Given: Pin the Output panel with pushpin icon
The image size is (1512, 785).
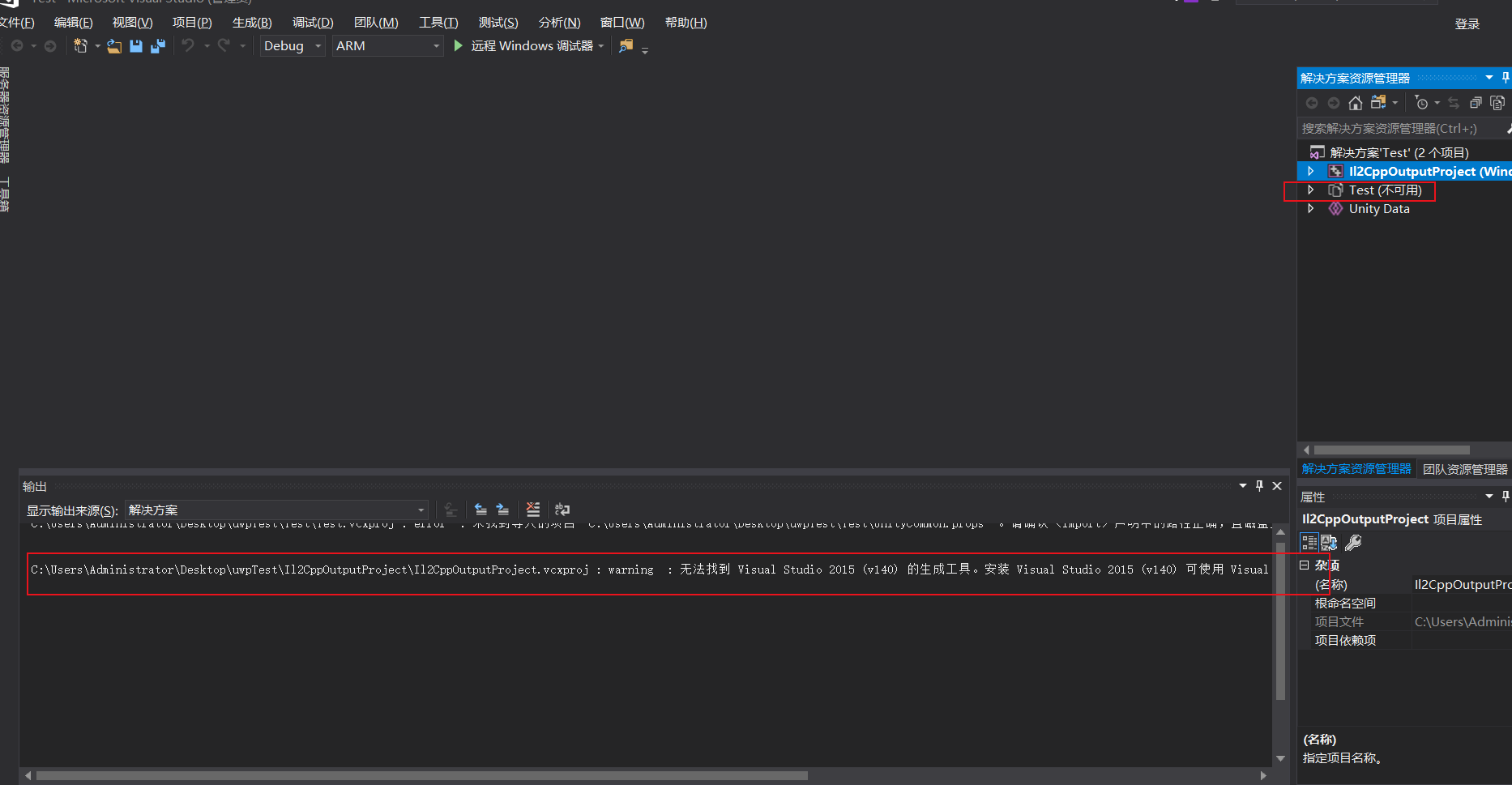Looking at the screenshot, I should pyautogui.click(x=1259, y=486).
